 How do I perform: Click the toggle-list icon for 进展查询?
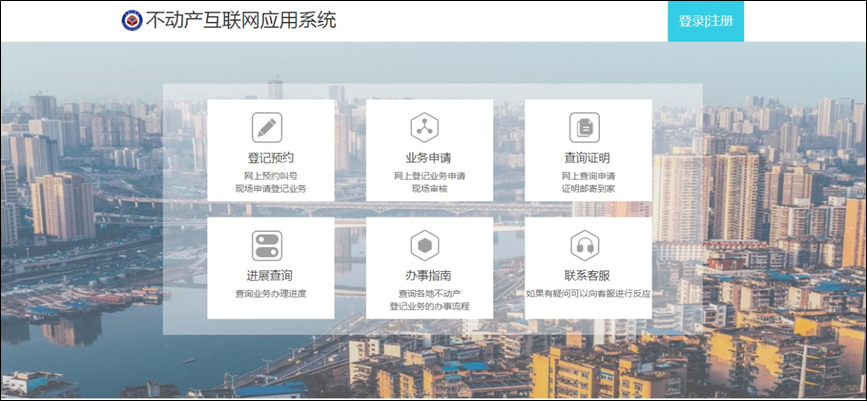(x=267, y=246)
